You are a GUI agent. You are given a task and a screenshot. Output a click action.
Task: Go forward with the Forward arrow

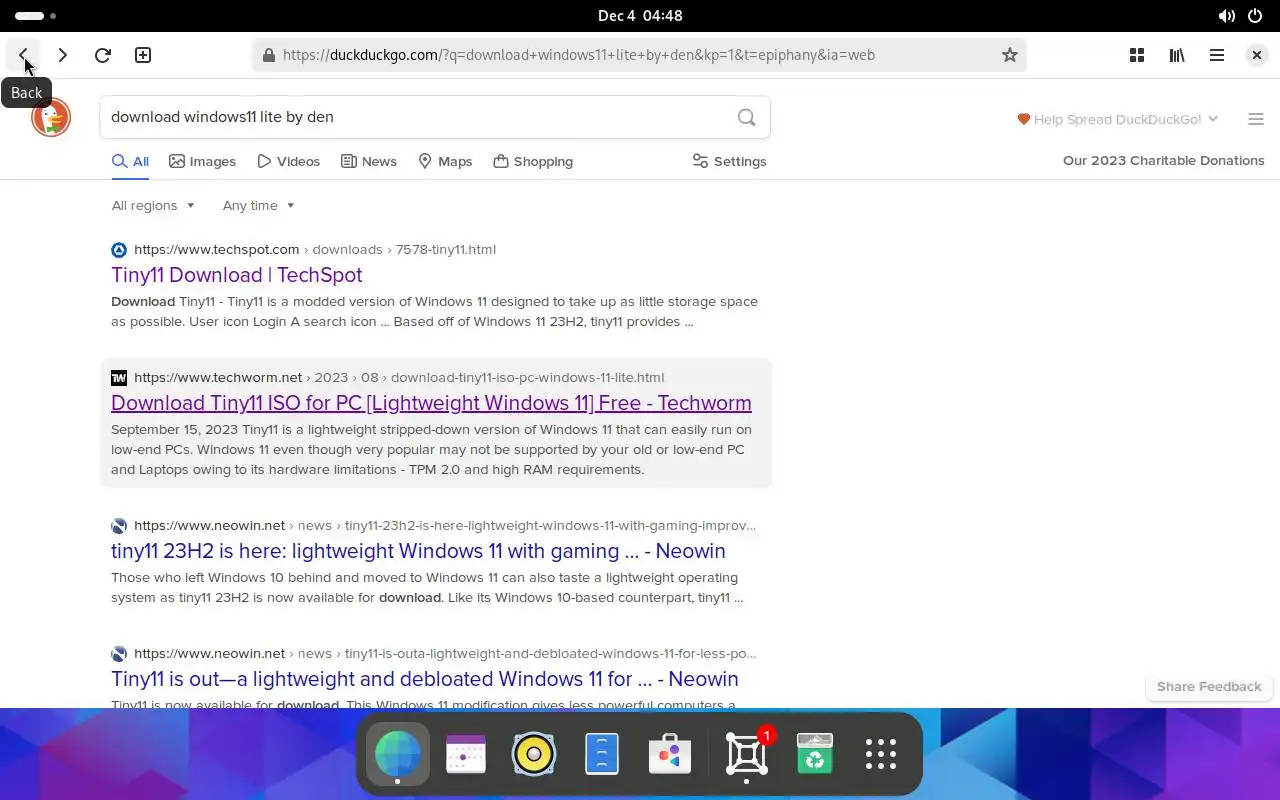(63, 55)
